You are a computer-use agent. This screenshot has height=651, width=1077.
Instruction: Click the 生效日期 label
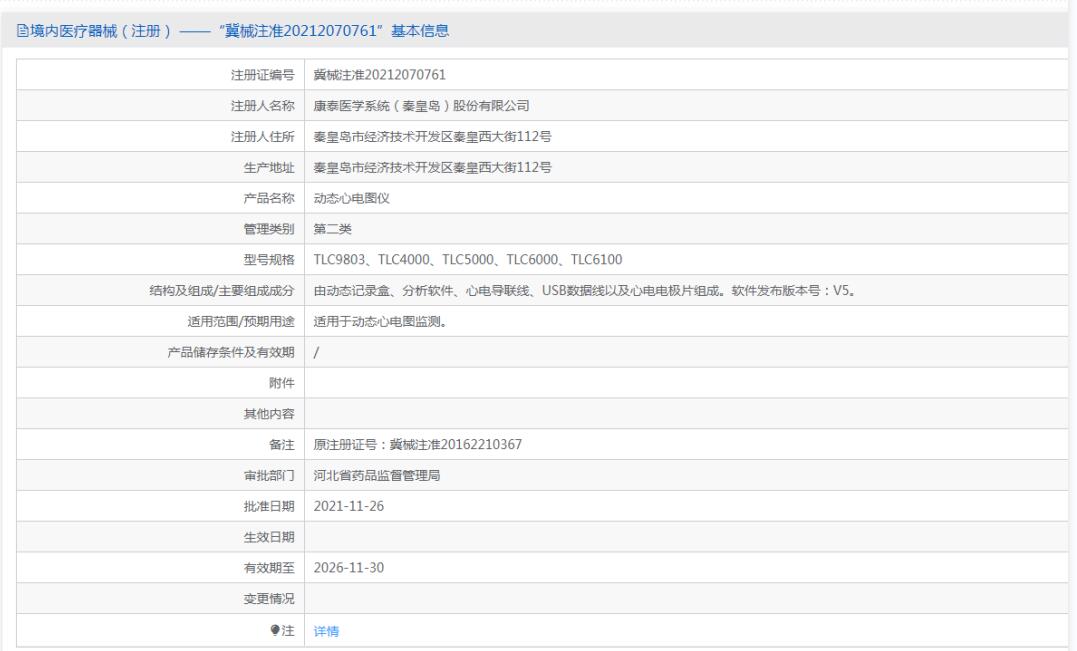pyautogui.click(x=269, y=537)
